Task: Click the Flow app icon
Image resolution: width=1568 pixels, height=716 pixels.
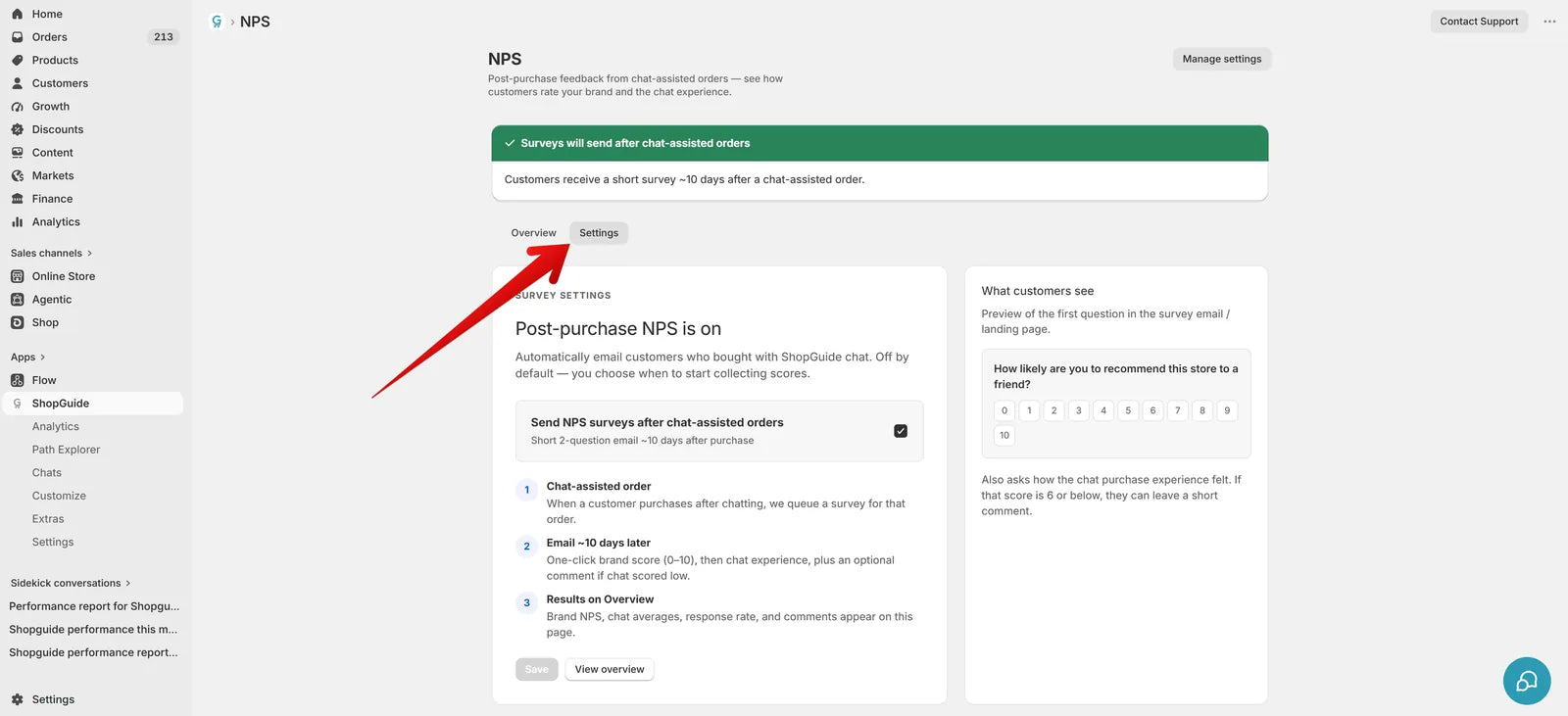Action: coord(17,380)
